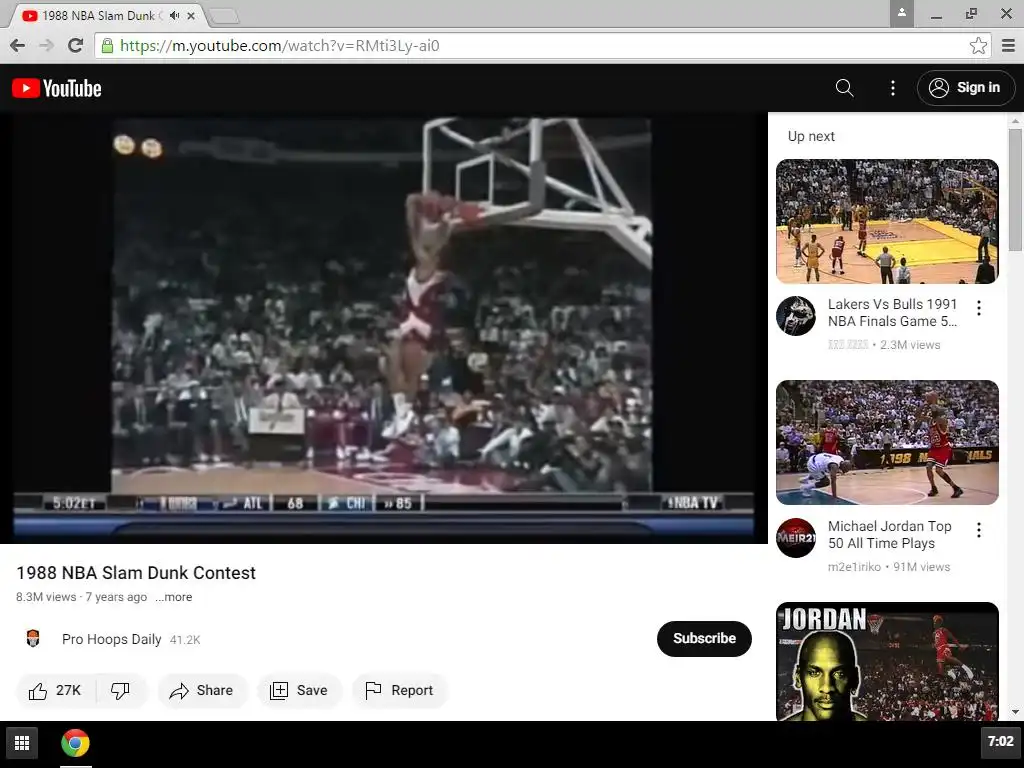This screenshot has width=1024, height=768.
Task: View secure connection lock icon info
Action: point(108,45)
